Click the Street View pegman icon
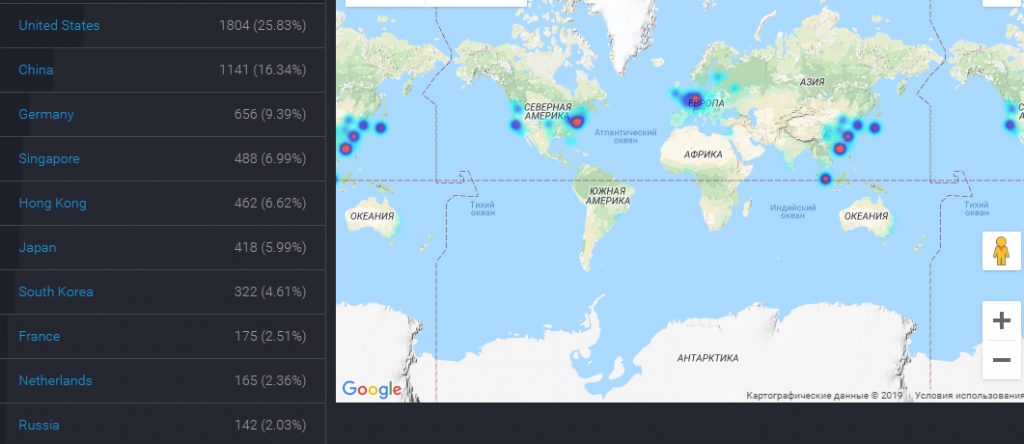The width and height of the screenshot is (1024, 444). click(x=1001, y=251)
